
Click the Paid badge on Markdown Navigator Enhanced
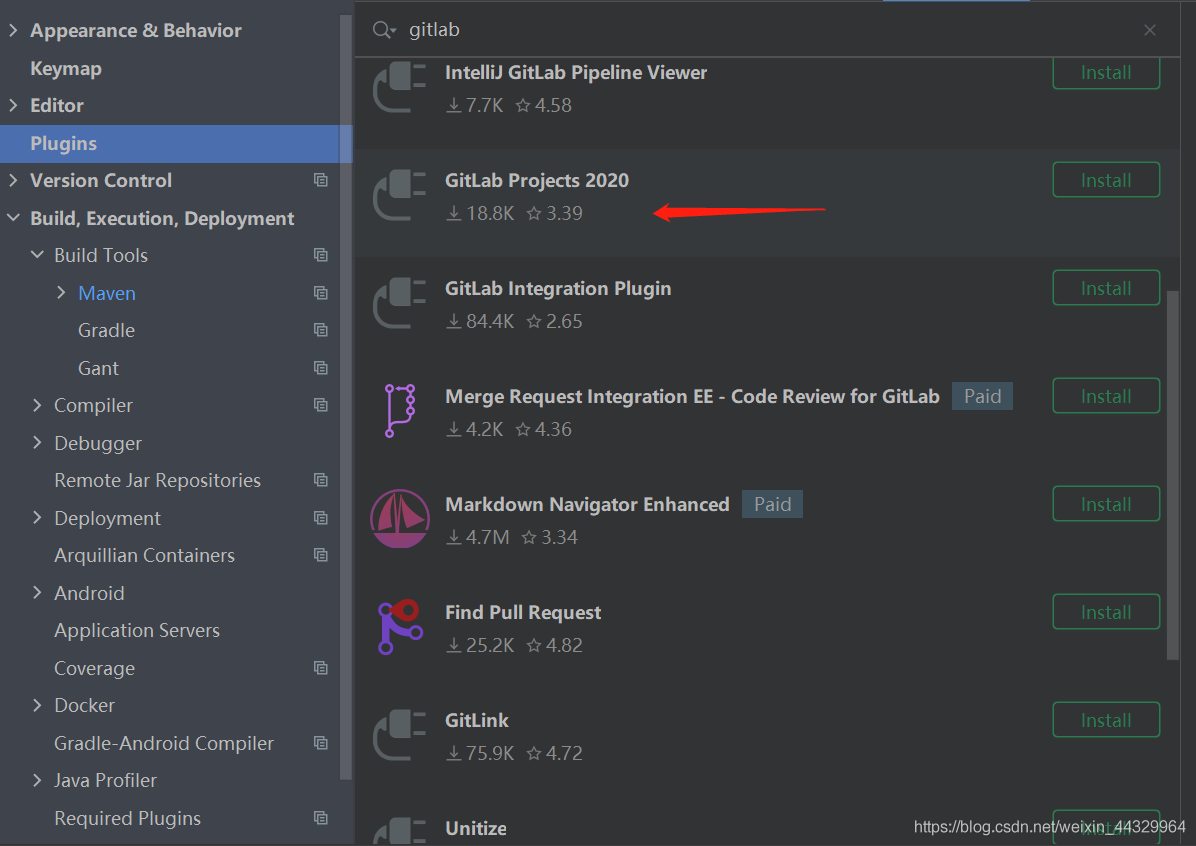click(x=772, y=503)
